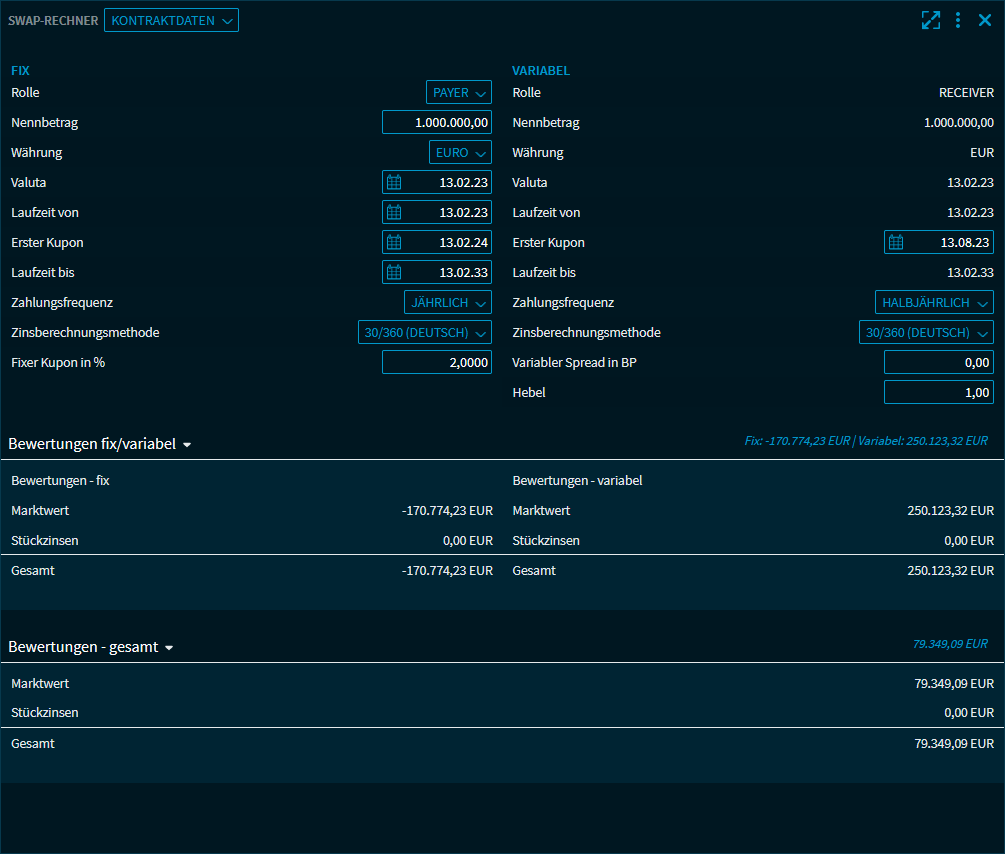Change the HALBJÄHRLICH payment frequency
Image resolution: width=1005 pixels, height=854 pixels.
933,303
